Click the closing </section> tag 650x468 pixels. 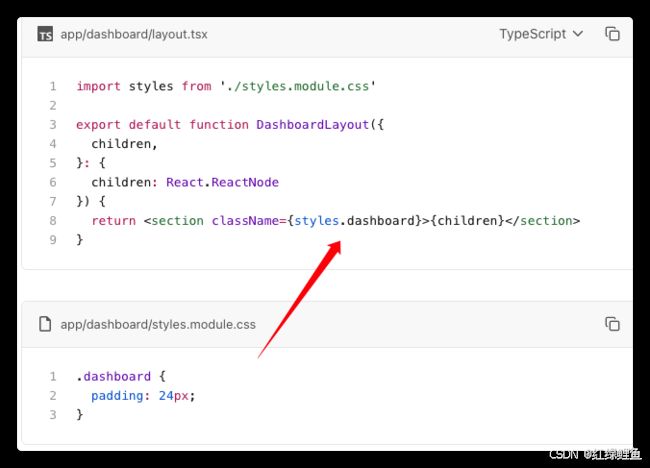(543, 221)
